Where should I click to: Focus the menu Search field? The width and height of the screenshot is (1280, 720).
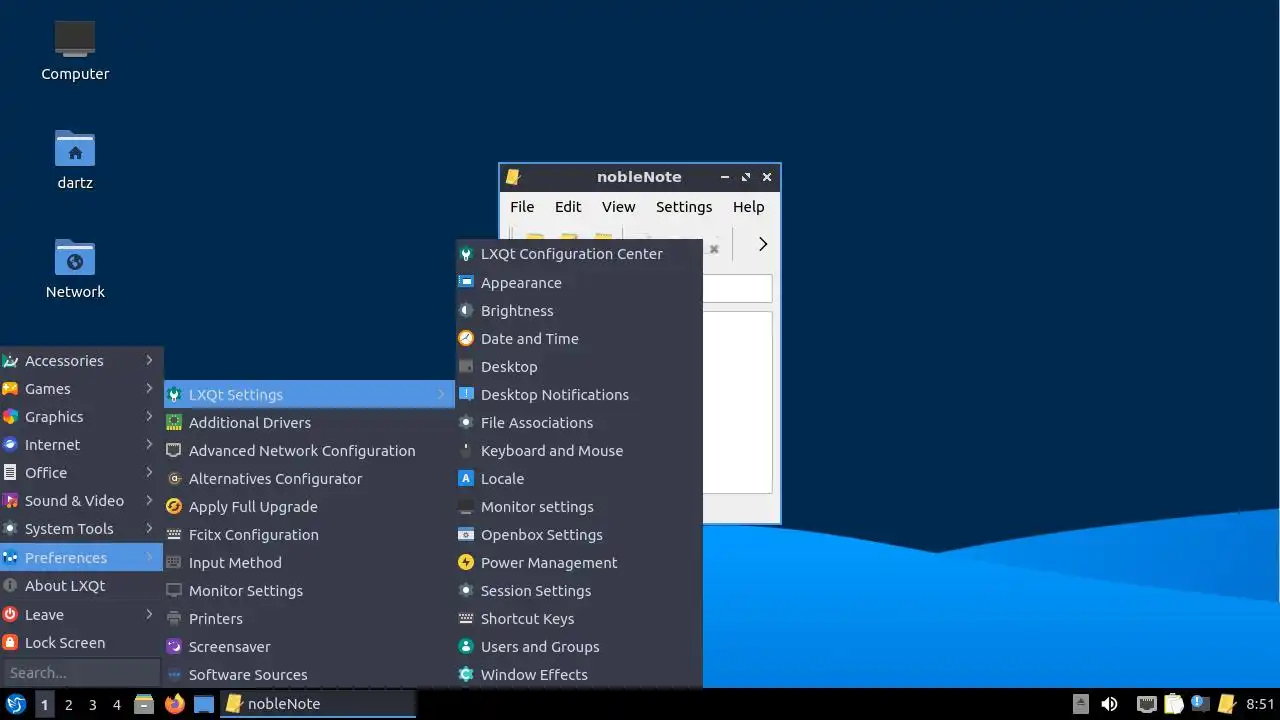81,673
